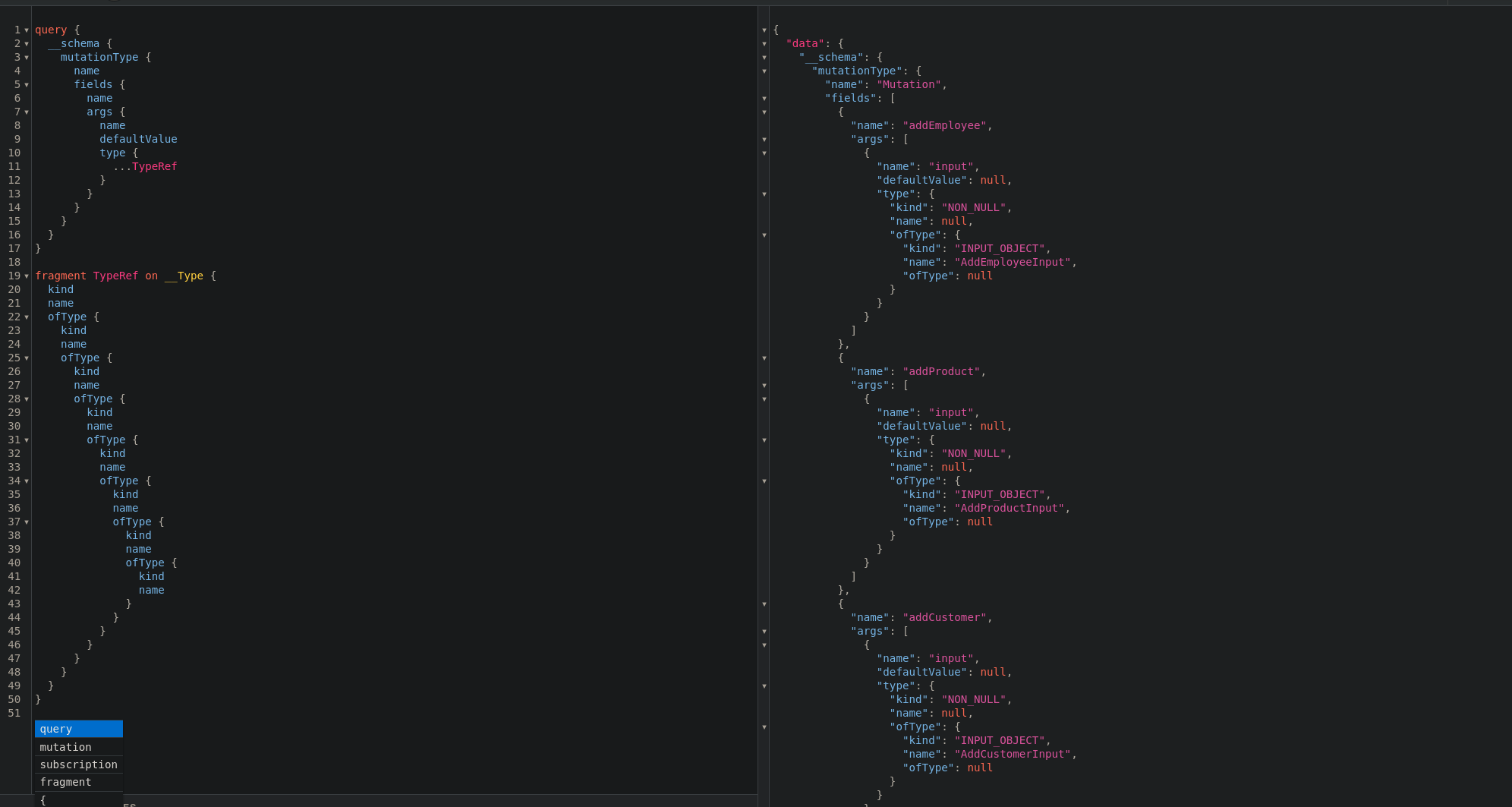The width and height of the screenshot is (1512, 807).
Task: Click the ...TypeRef spread on line 11
Action: coord(145,166)
